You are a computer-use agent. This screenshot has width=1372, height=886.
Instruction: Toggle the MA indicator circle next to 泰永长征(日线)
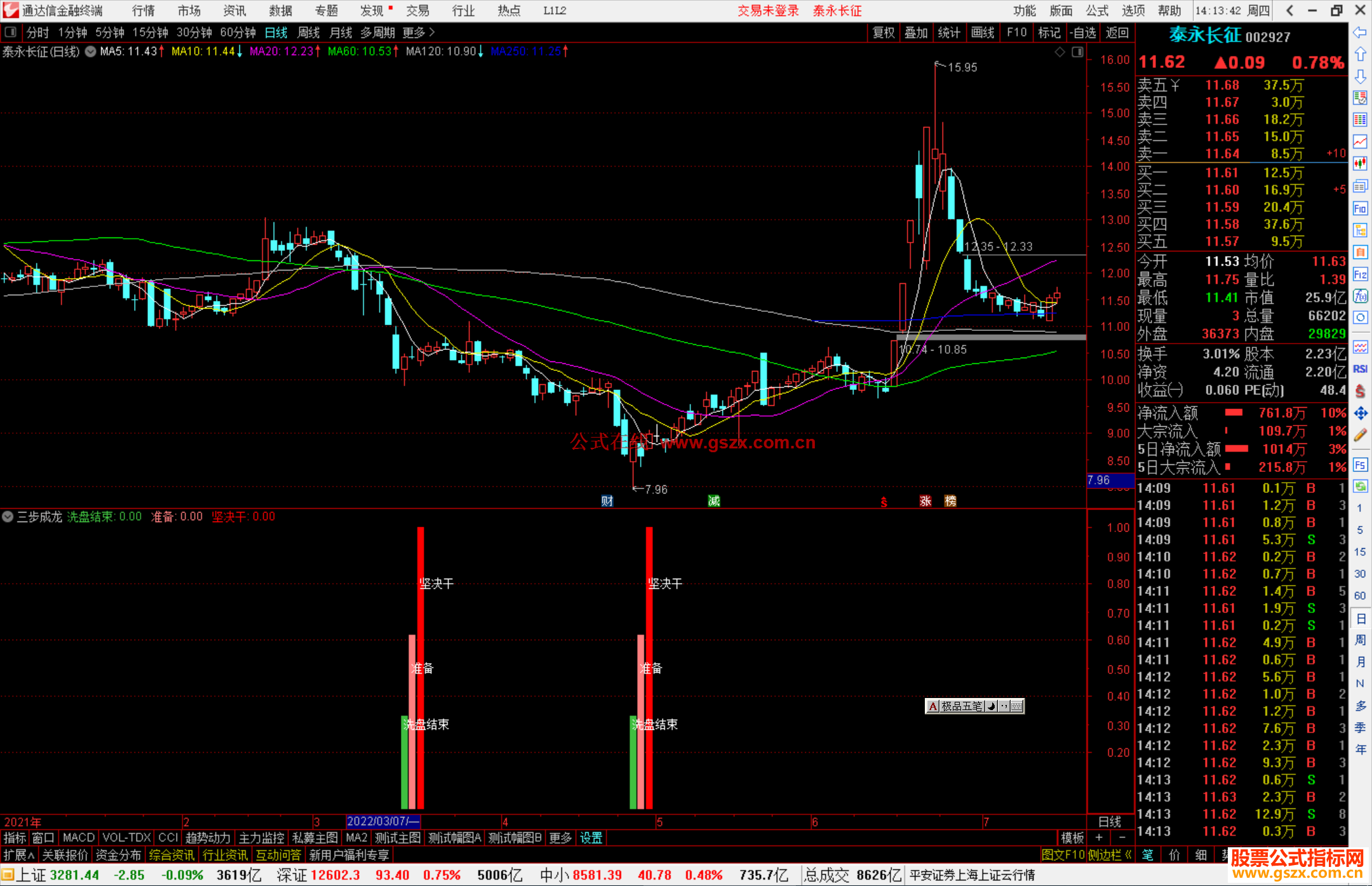point(91,51)
